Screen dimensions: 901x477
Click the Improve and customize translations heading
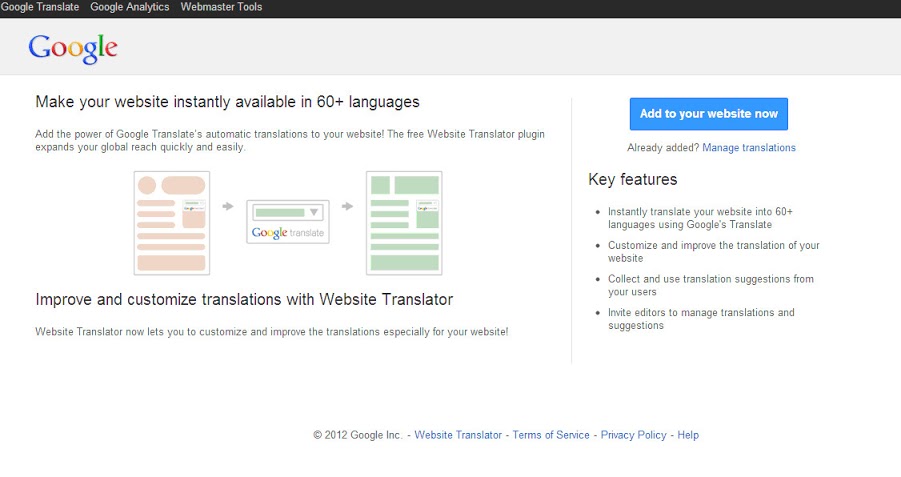244,299
